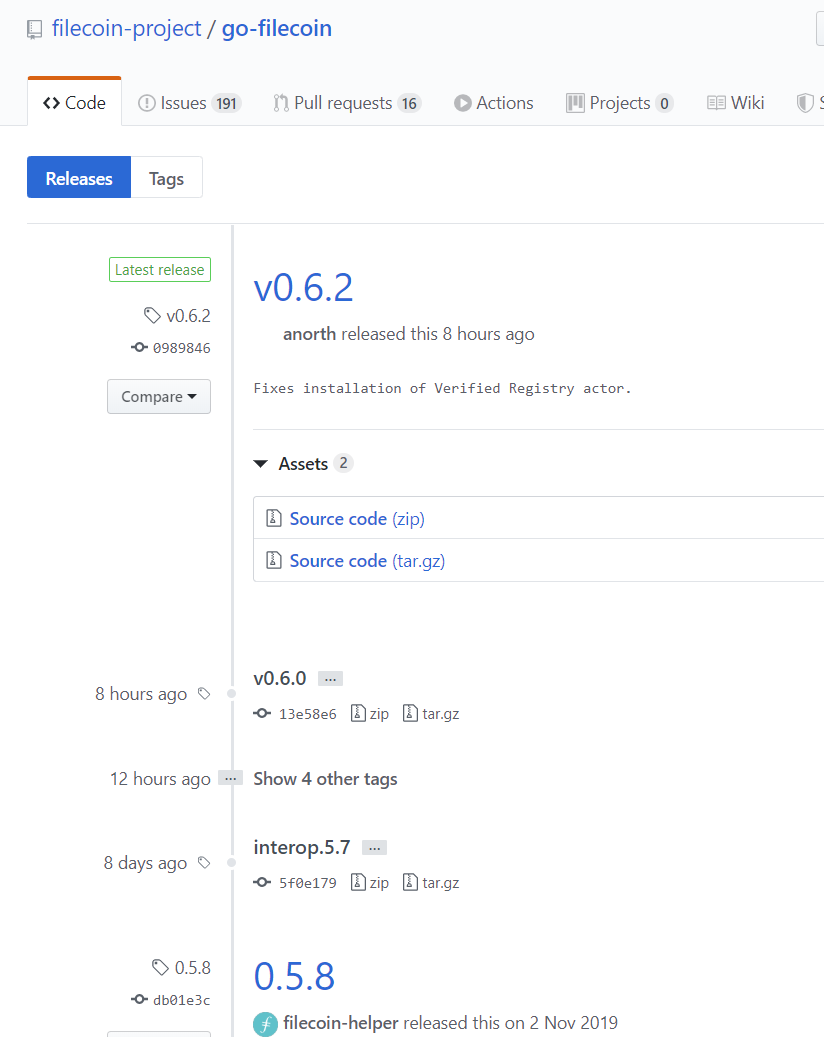Click the commit icon beside 0989846

click(139, 347)
